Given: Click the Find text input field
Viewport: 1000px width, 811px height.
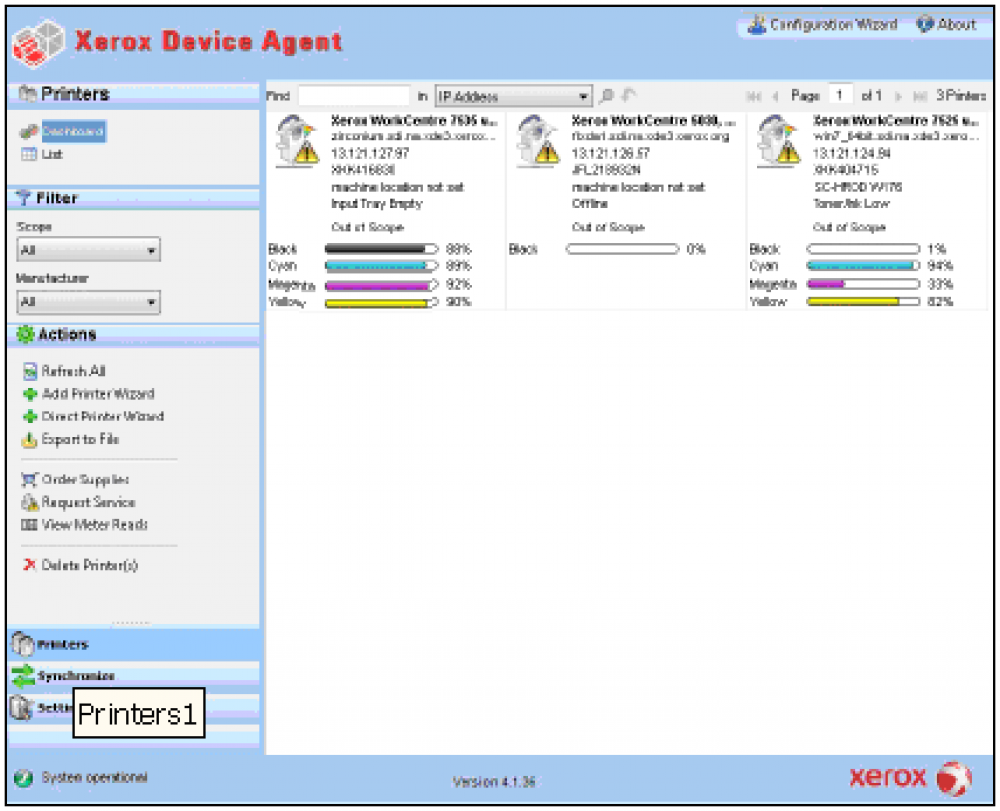Looking at the screenshot, I should [354, 96].
